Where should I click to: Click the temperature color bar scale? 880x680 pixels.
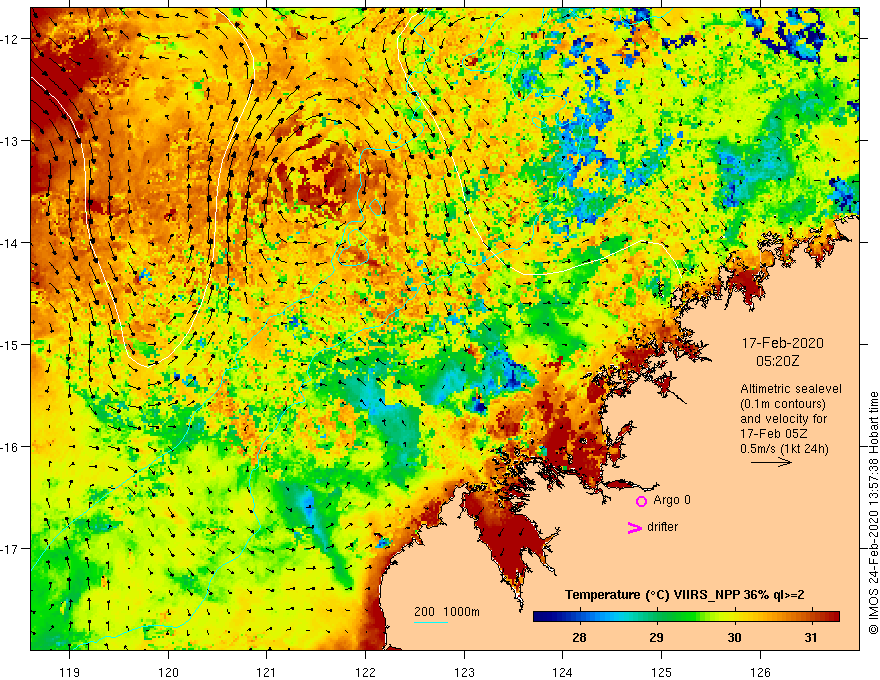coord(686,616)
